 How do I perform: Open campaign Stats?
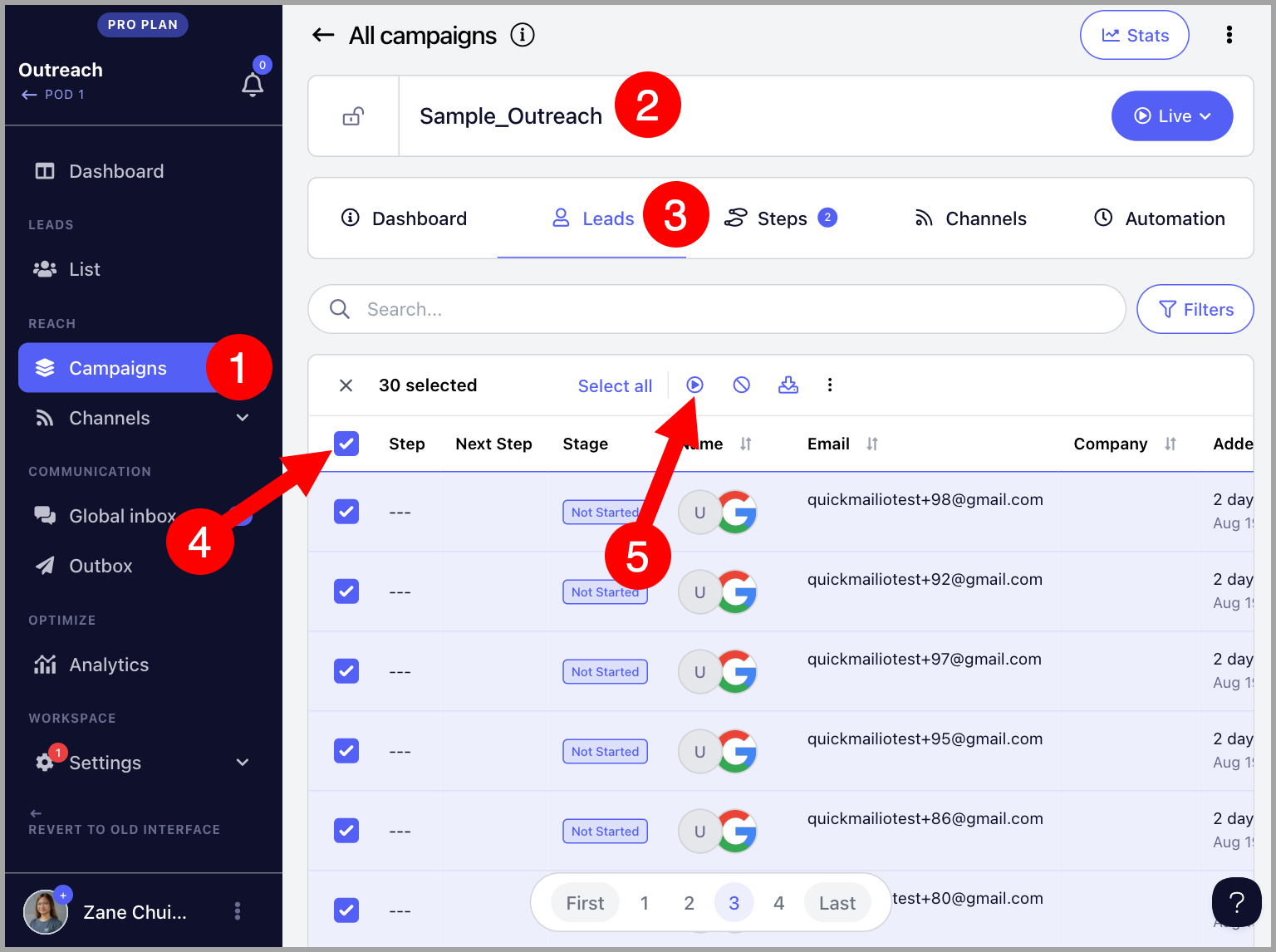coord(1134,35)
